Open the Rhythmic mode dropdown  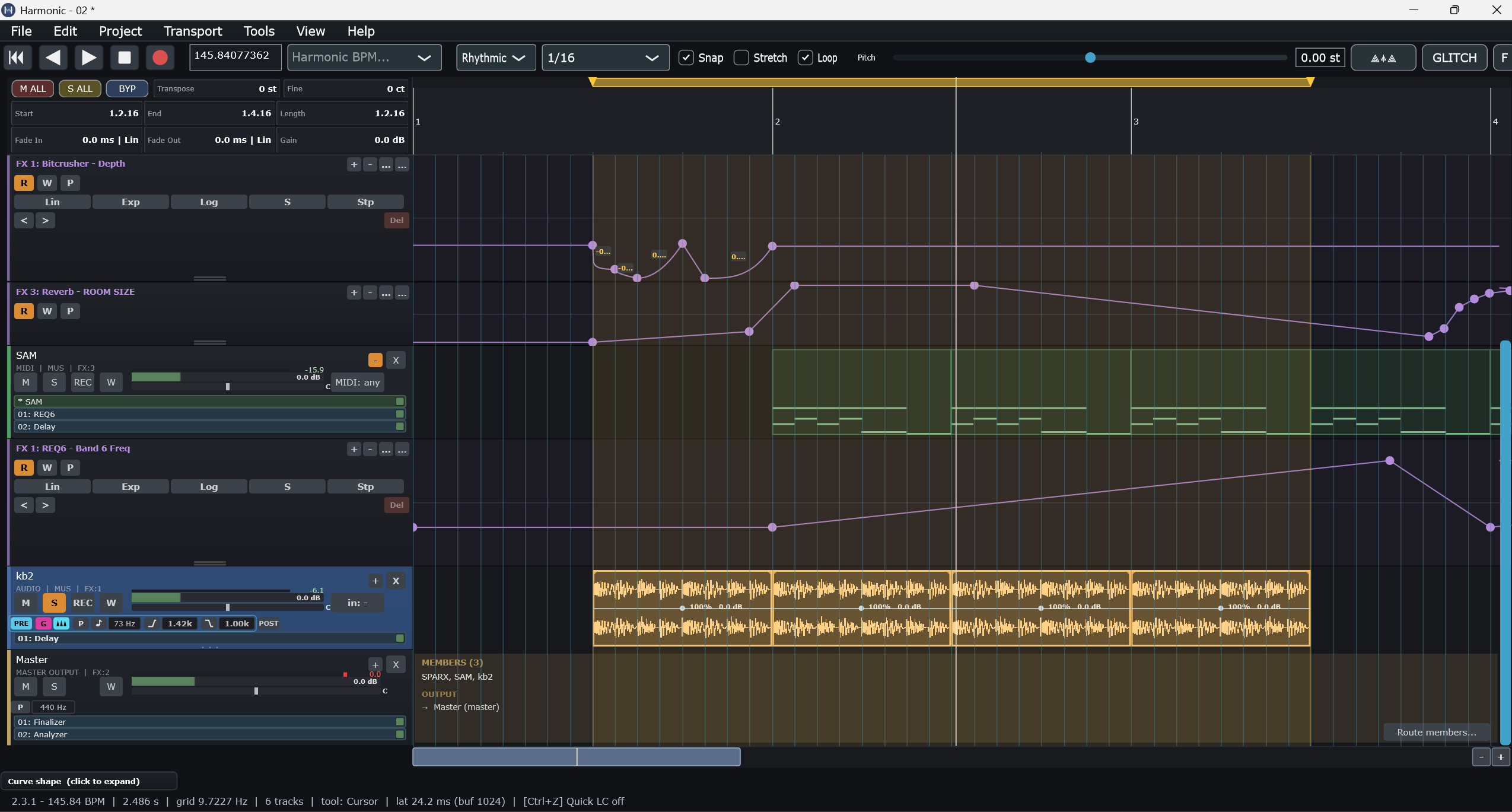coord(495,58)
